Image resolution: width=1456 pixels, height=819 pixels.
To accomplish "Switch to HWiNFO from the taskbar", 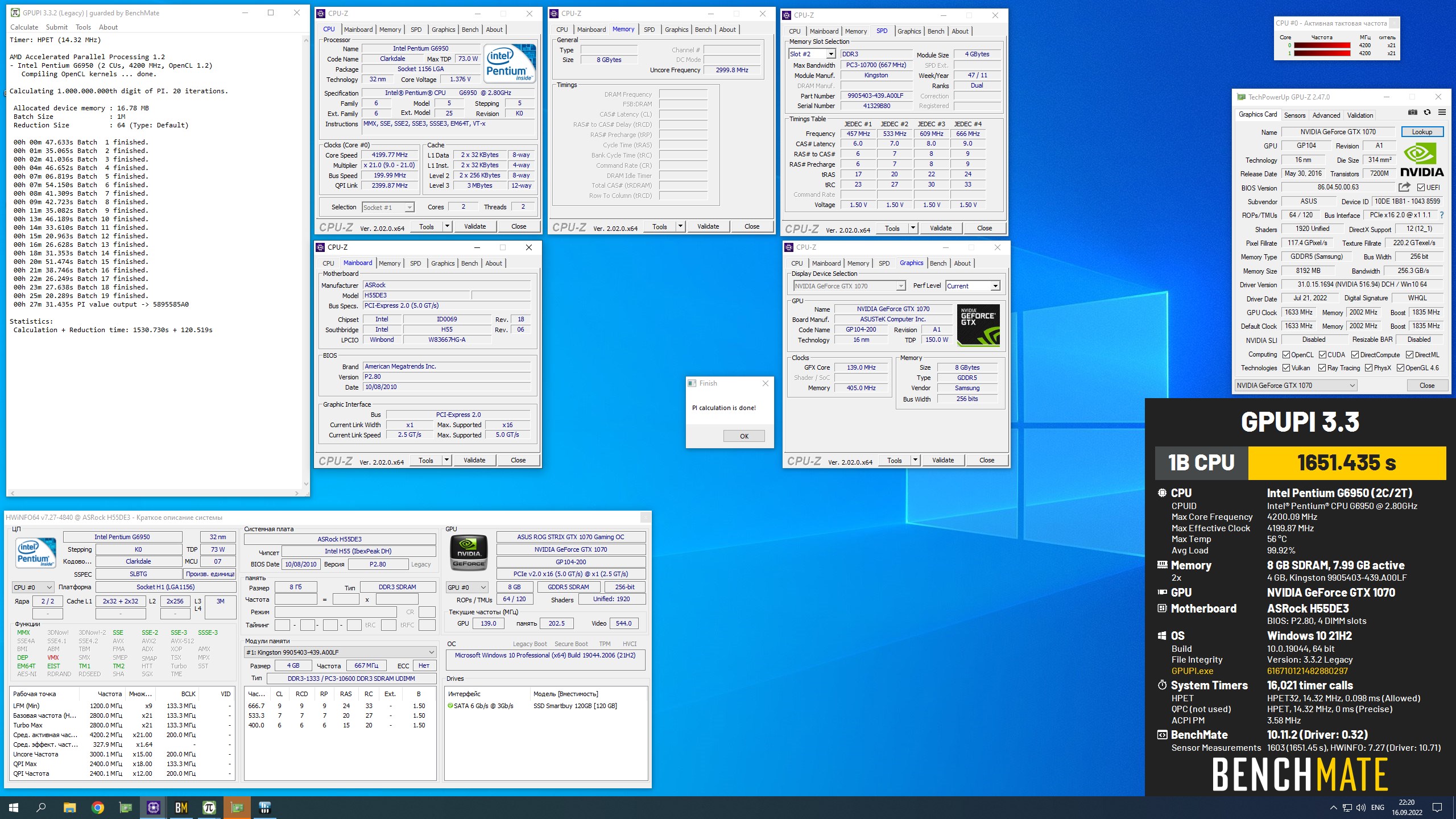I will tap(264, 807).
